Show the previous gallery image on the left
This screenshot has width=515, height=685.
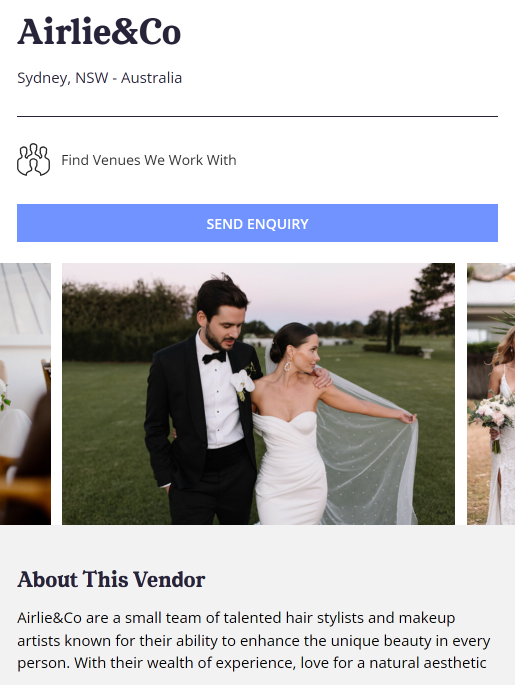[25, 394]
